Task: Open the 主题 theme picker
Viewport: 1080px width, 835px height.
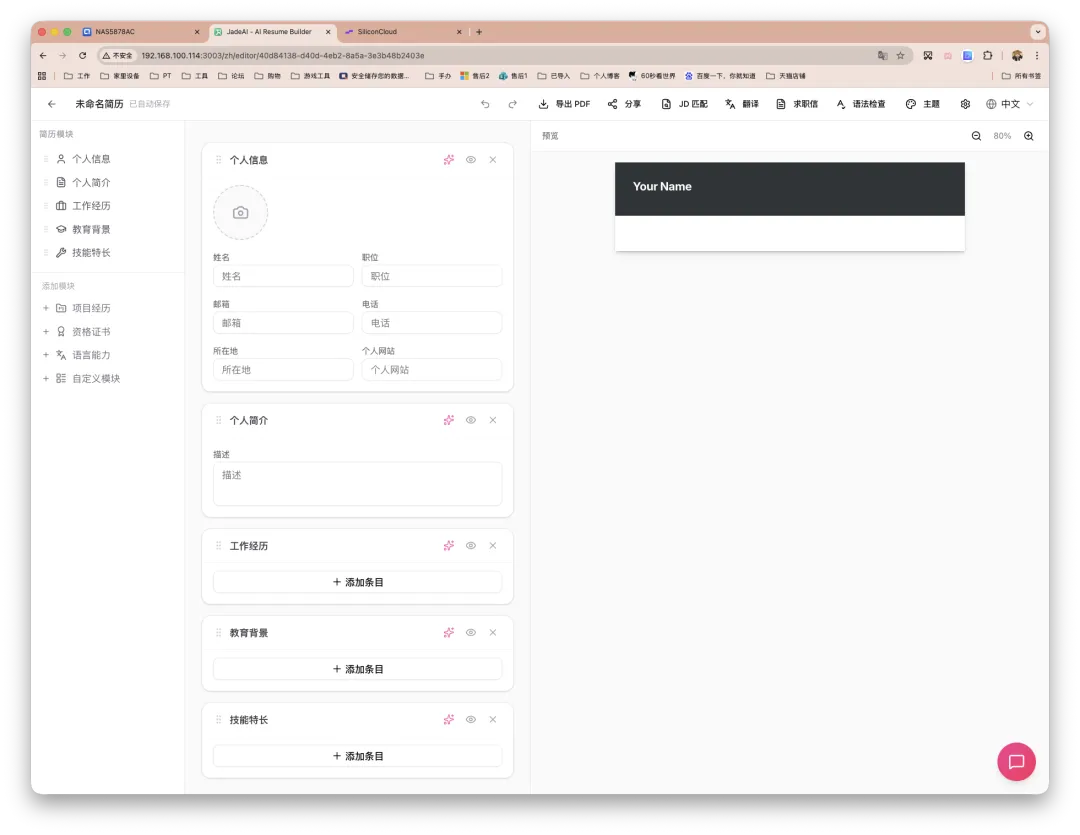Action: 922,104
